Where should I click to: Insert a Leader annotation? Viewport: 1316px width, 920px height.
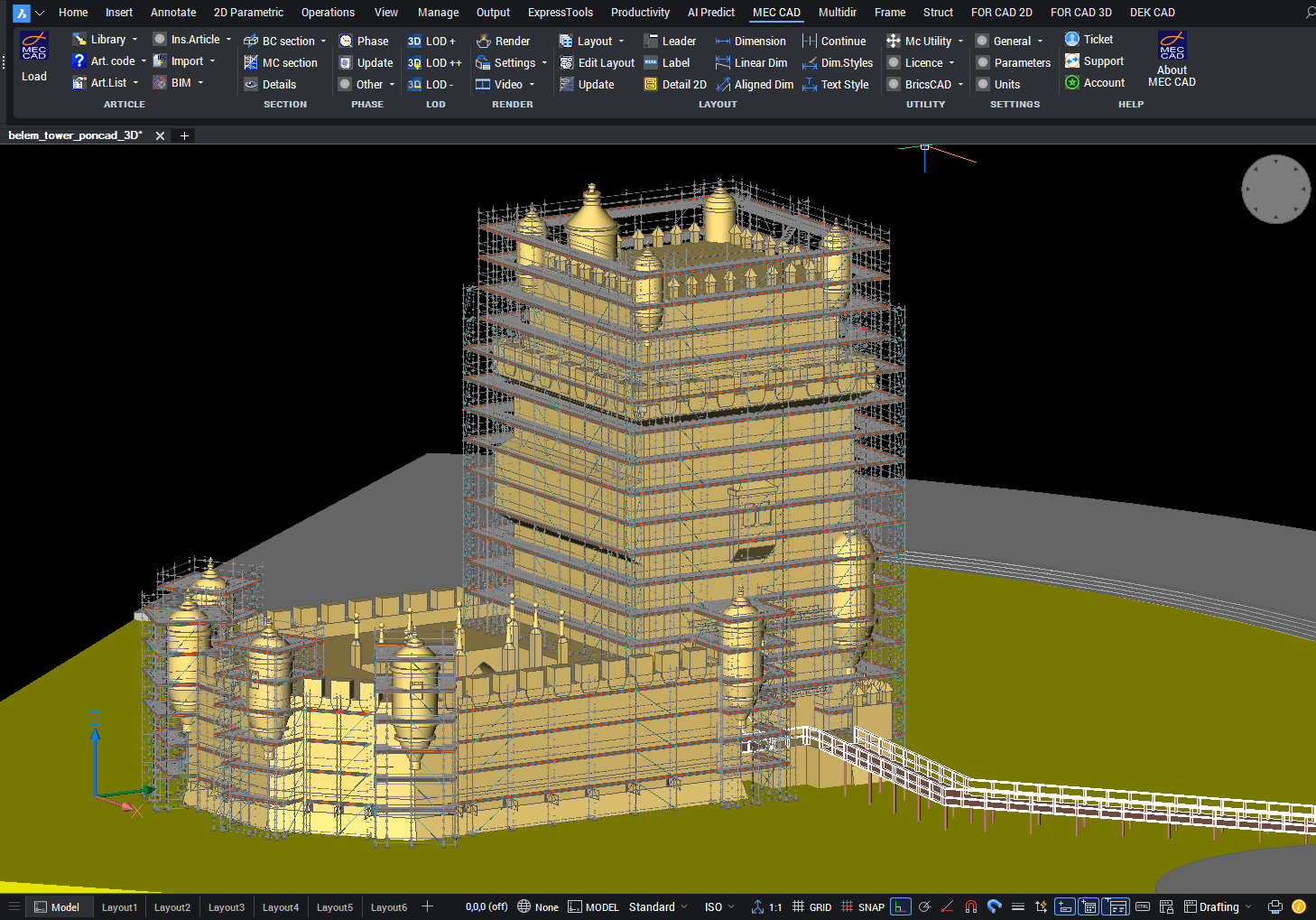pyautogui.click(x=670, y=42)
